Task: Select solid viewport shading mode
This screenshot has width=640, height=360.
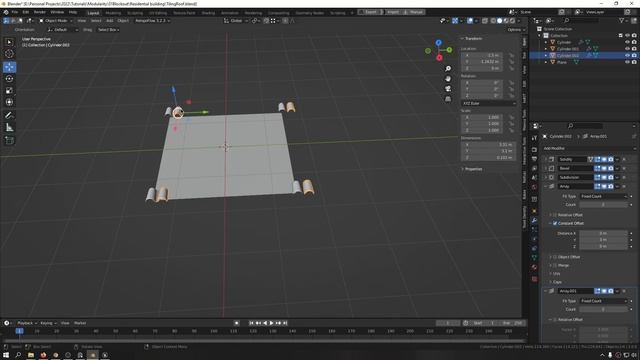Action: tap(499, 20)
